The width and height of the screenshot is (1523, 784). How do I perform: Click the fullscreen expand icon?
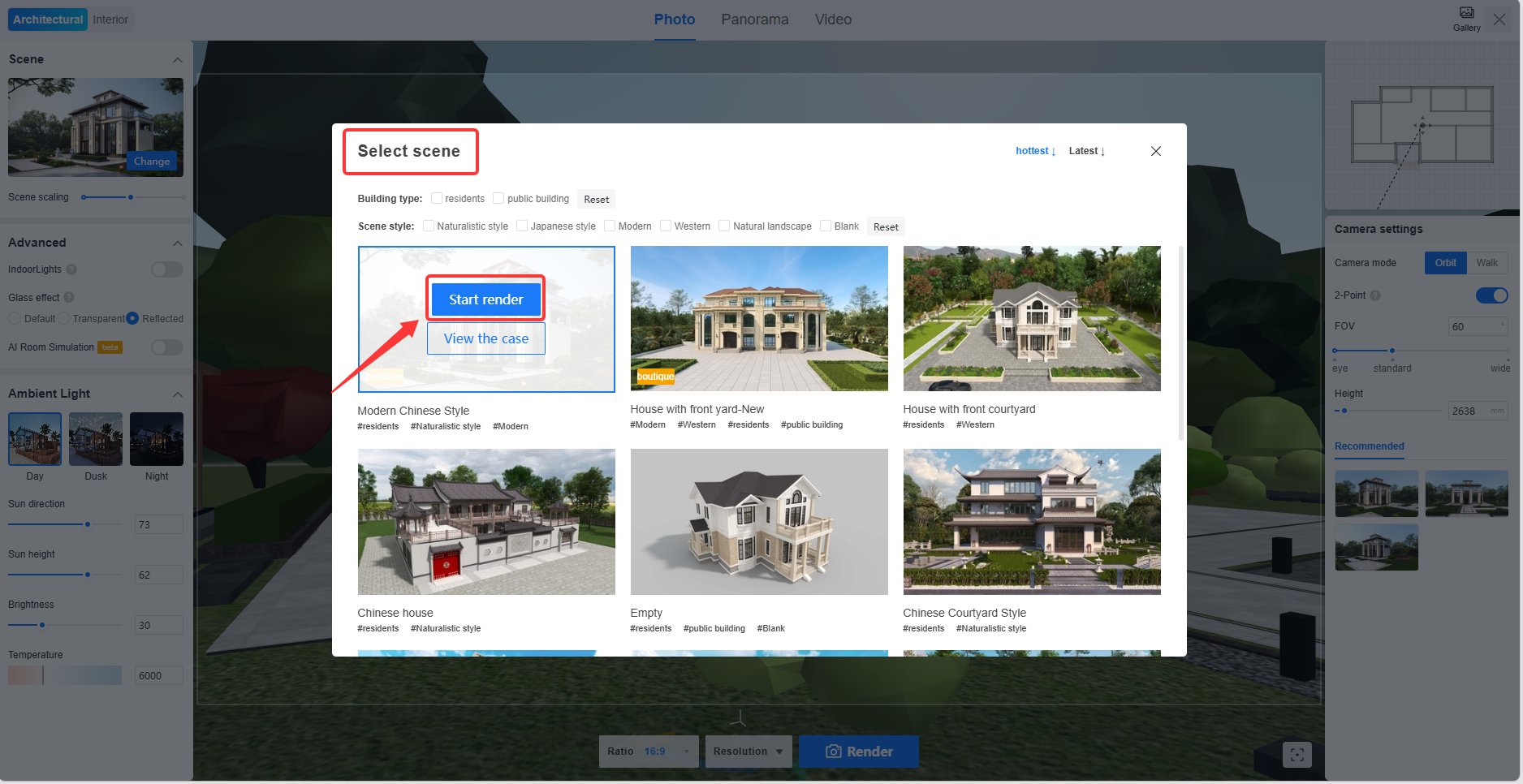click(1297, 755)
